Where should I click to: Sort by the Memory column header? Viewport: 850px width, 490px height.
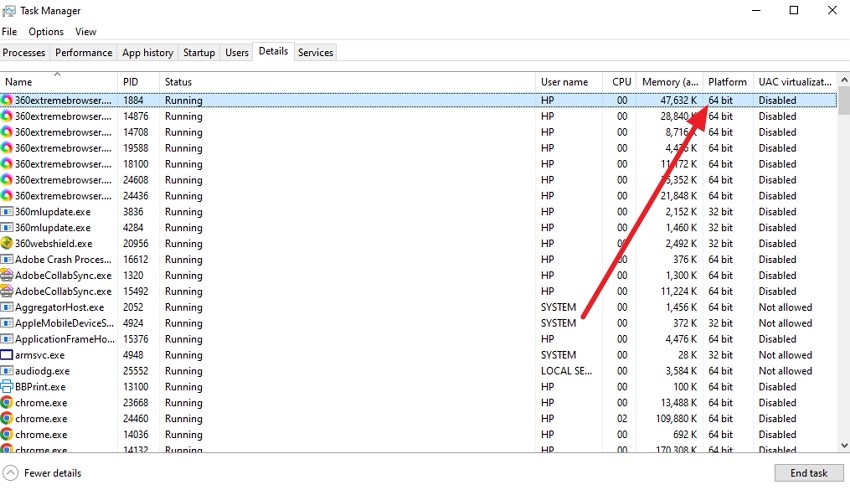pyautogui.click(x=669, y=82)
